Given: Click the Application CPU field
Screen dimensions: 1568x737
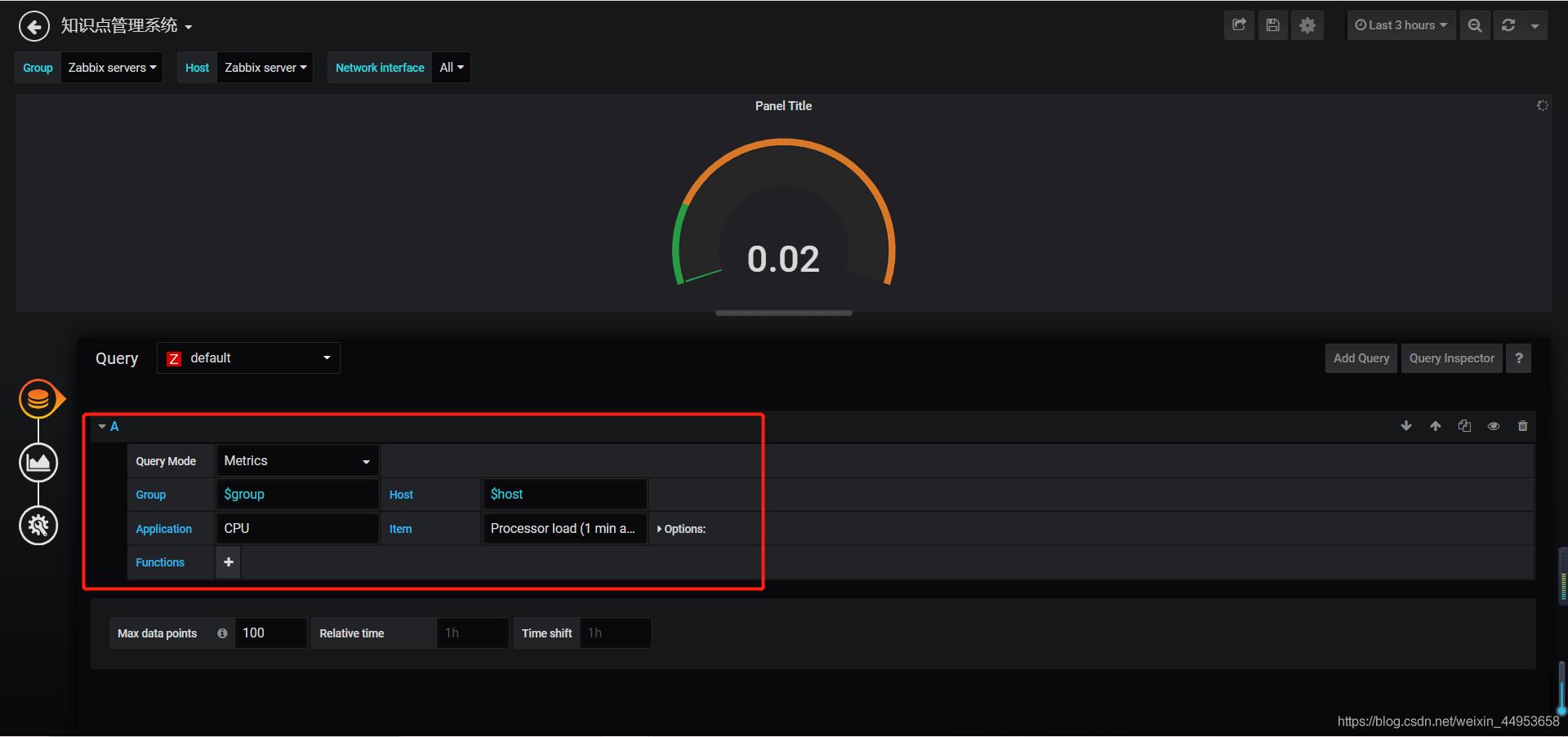Looking at the screenshot, I should [297, 529].
